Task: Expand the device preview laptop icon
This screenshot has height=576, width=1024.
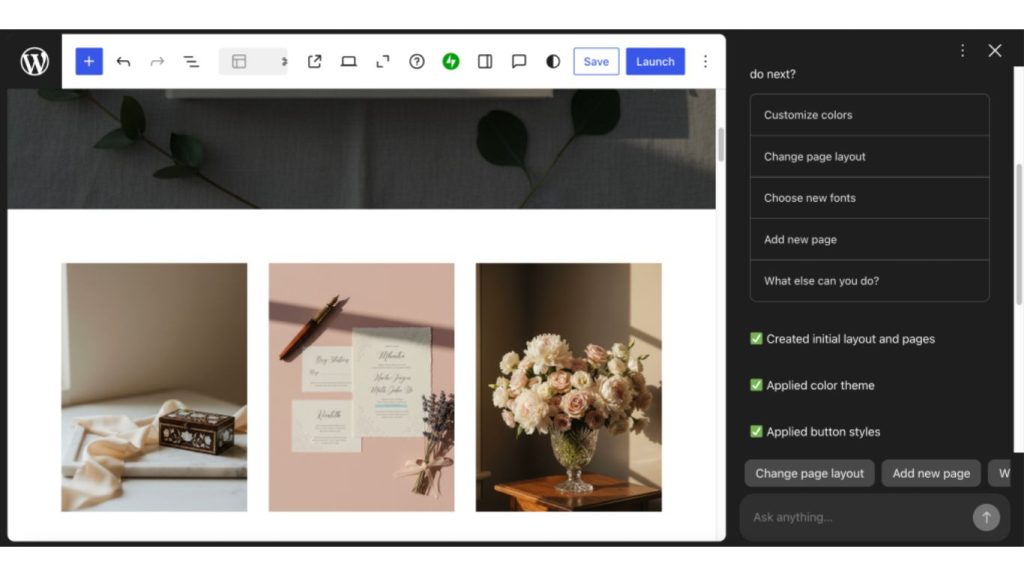Action: [348, 61]
